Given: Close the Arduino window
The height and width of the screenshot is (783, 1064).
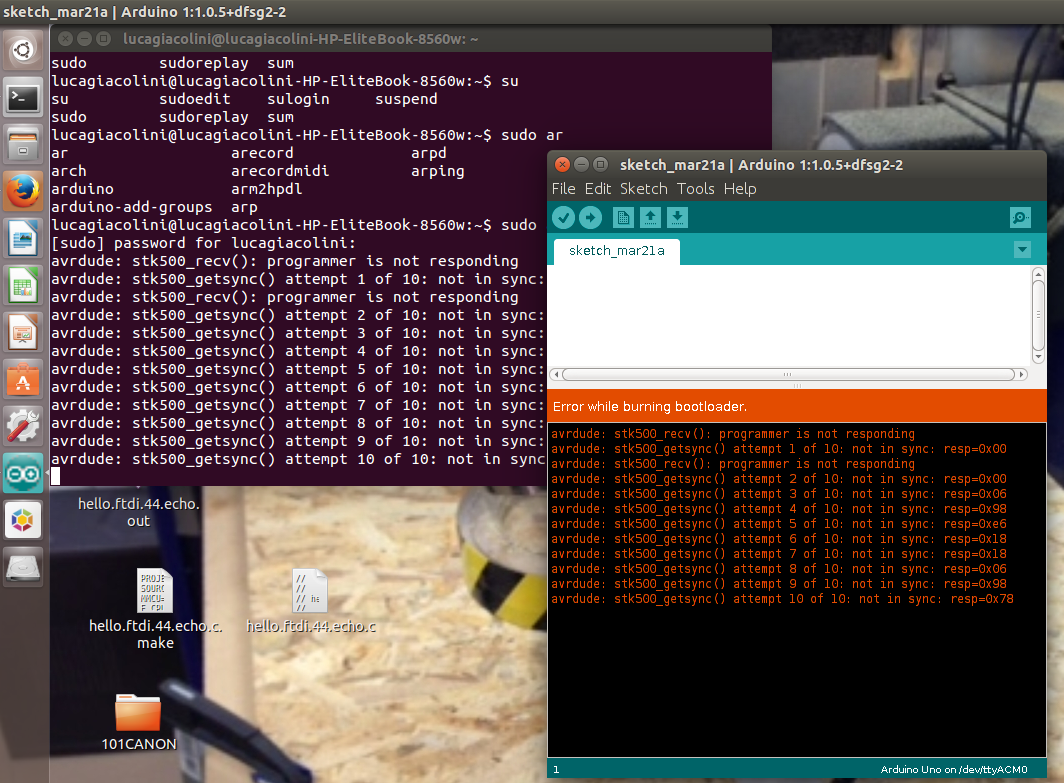Looking at the screenshot, I should [x=562, y=165].
